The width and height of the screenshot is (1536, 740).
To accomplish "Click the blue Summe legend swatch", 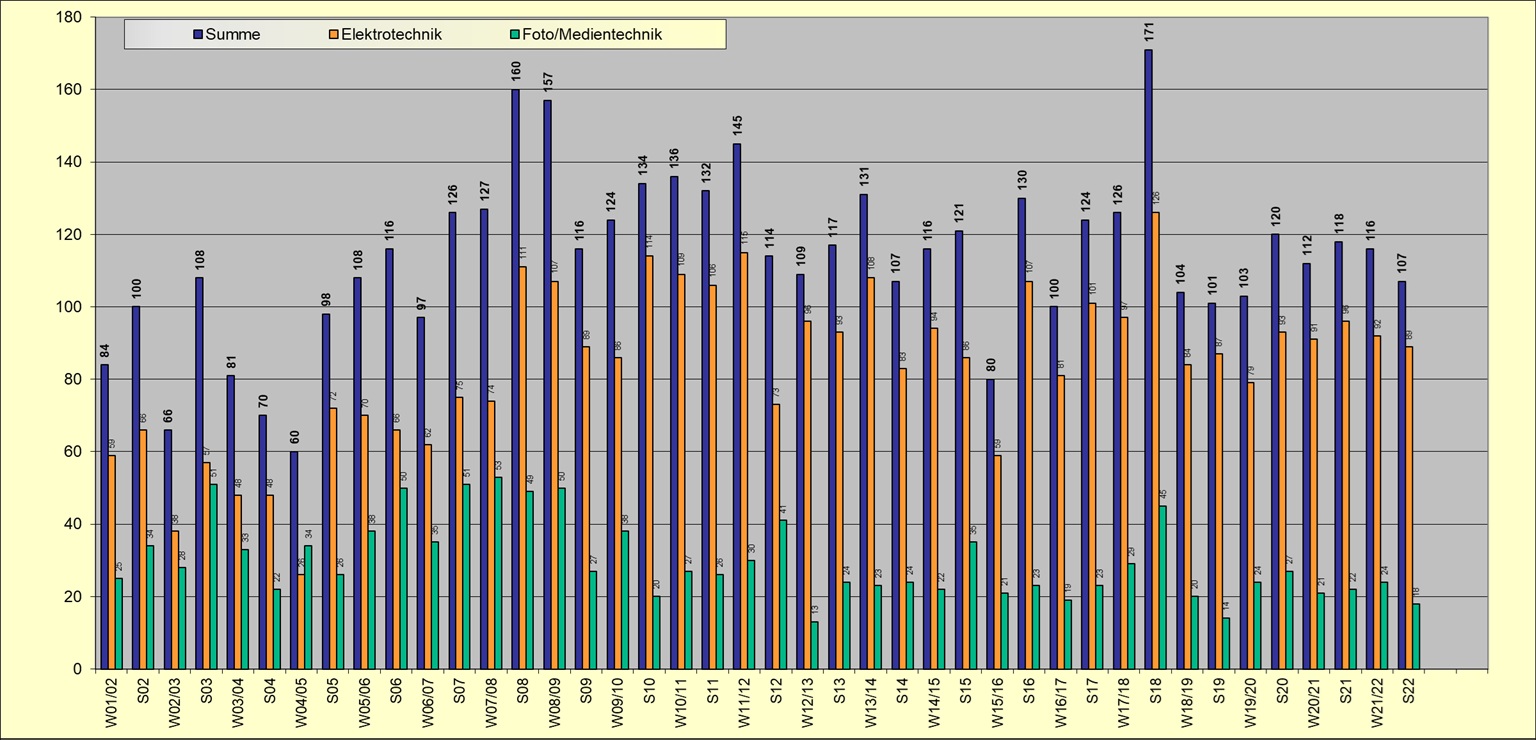I will click(198, 35).
